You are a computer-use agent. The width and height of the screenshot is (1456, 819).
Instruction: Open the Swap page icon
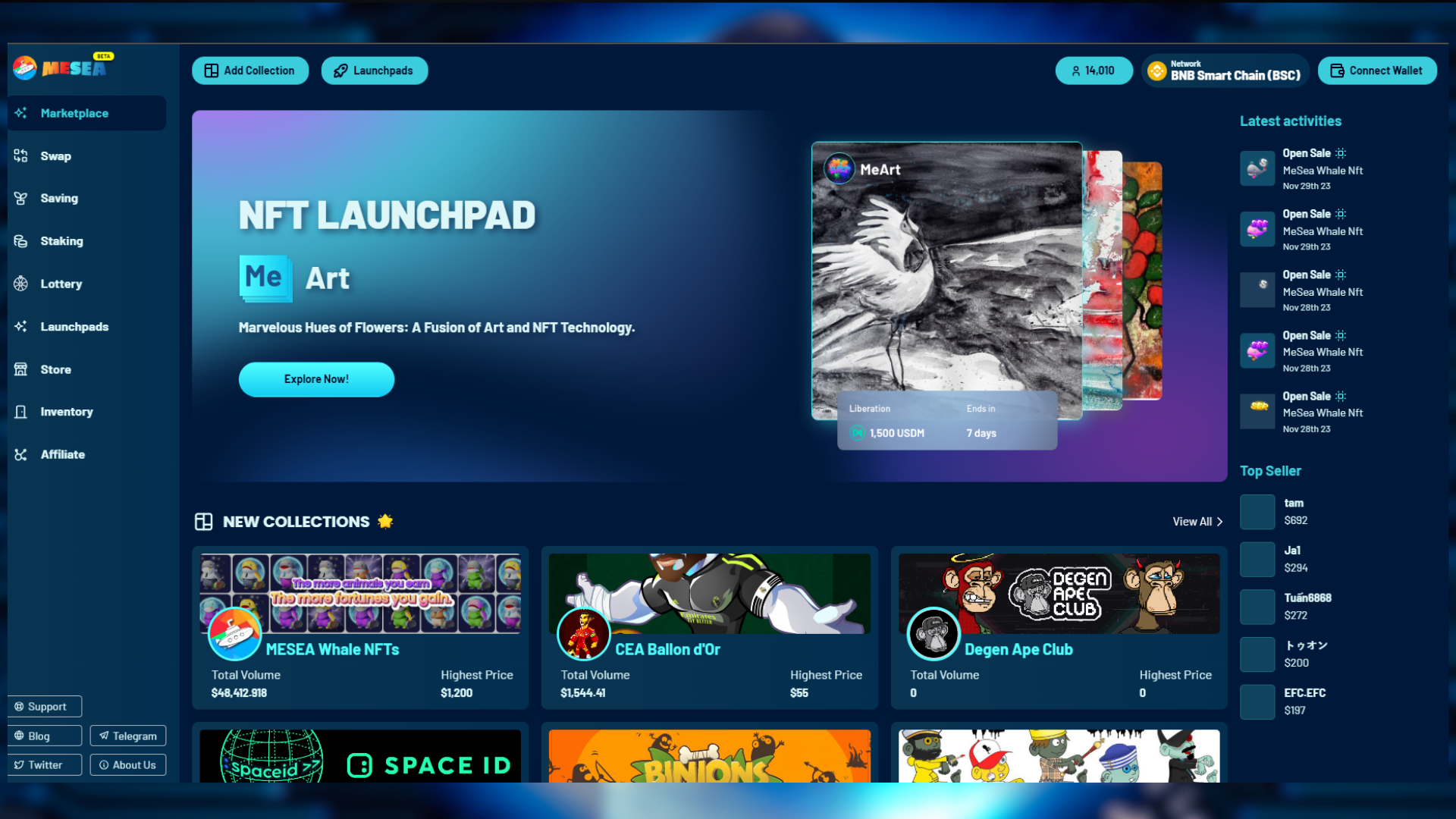[x=20, y=156]
